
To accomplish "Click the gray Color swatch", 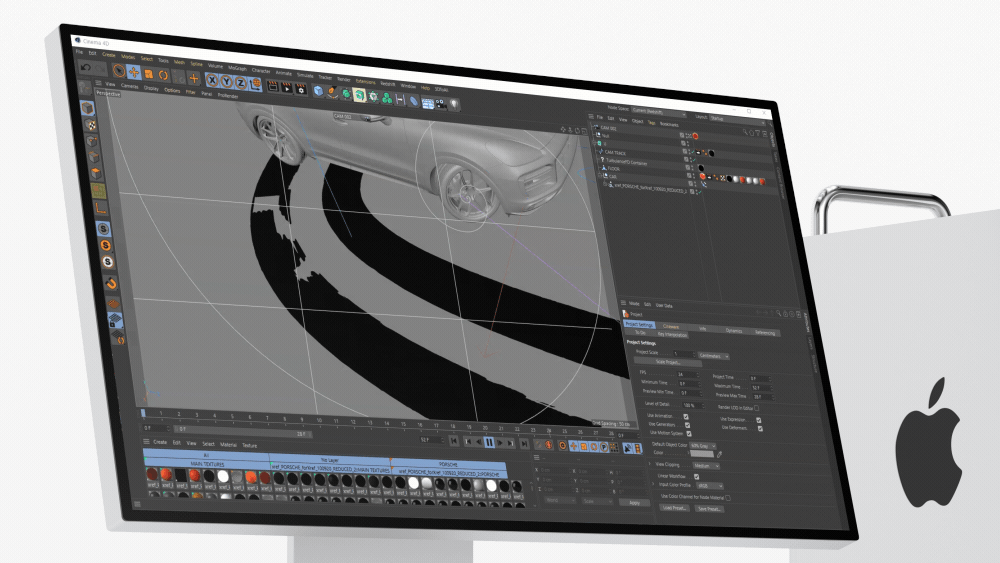I will [x=702, y=454].
